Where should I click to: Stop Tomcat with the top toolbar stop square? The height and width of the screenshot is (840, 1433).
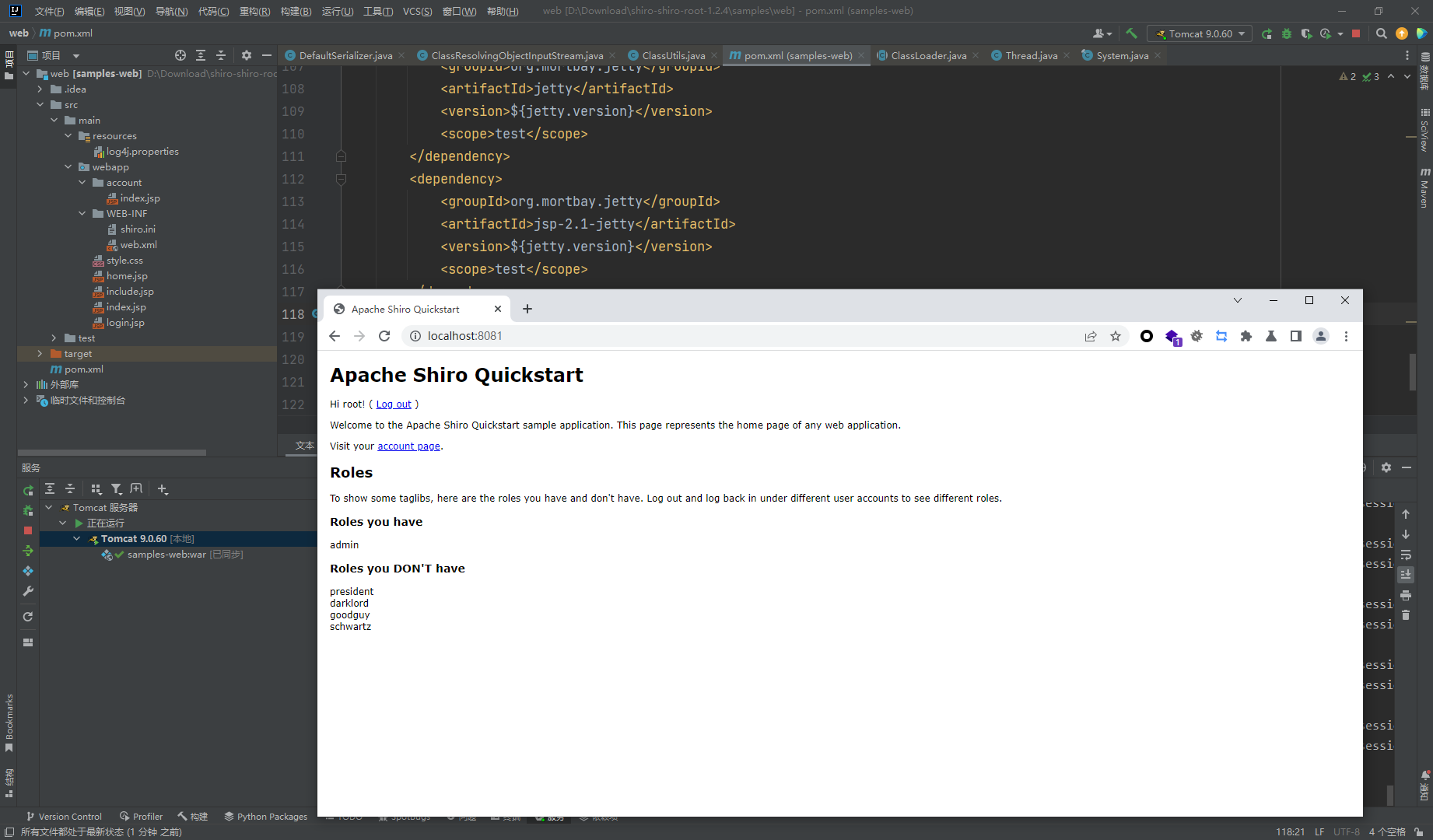[1356, 33]
